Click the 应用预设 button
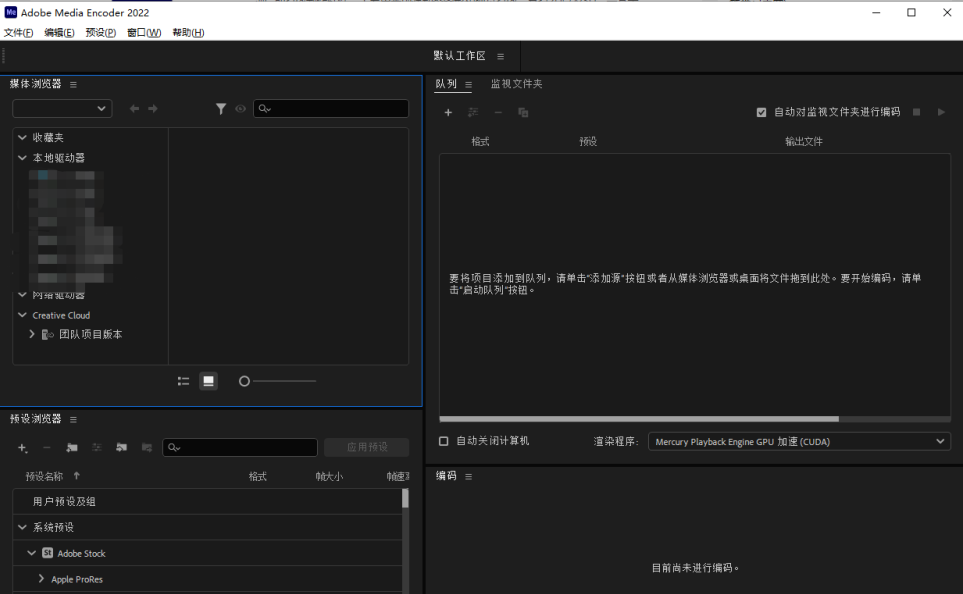The height and width of the screenshot is (594, 963). click(x=367, y=447)
